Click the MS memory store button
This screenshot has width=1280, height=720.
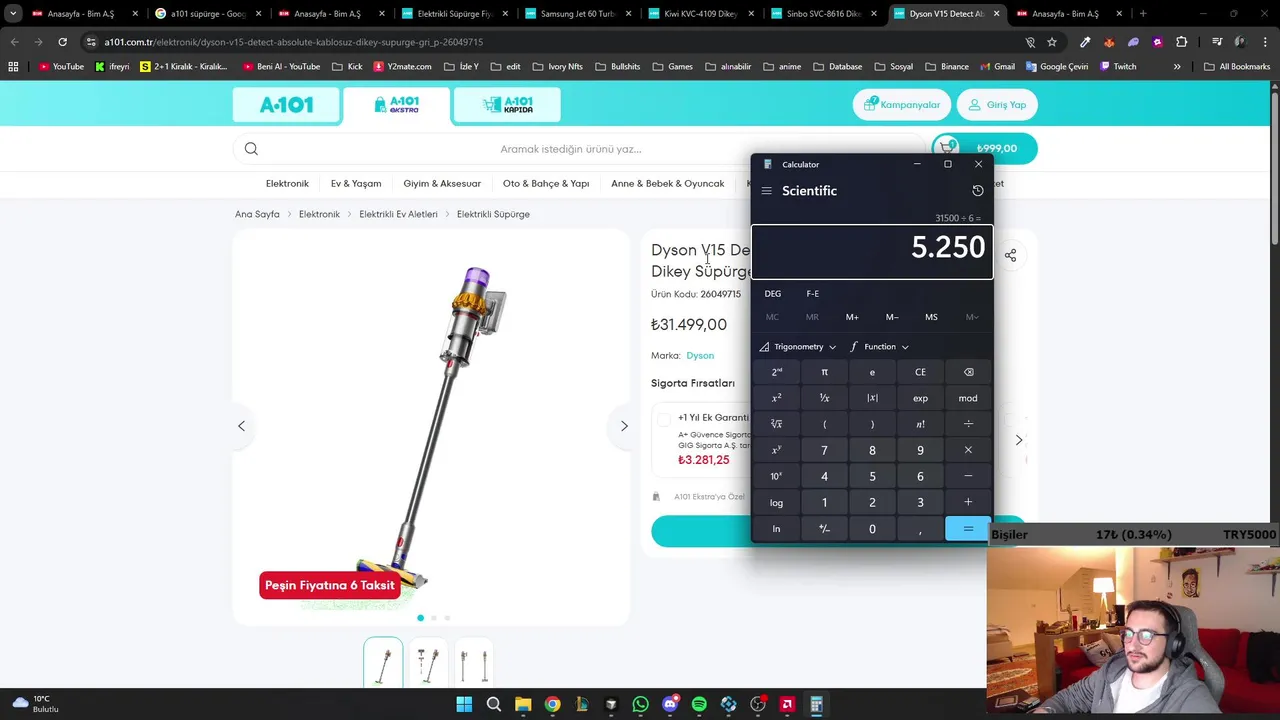click(x=931, y=317)
